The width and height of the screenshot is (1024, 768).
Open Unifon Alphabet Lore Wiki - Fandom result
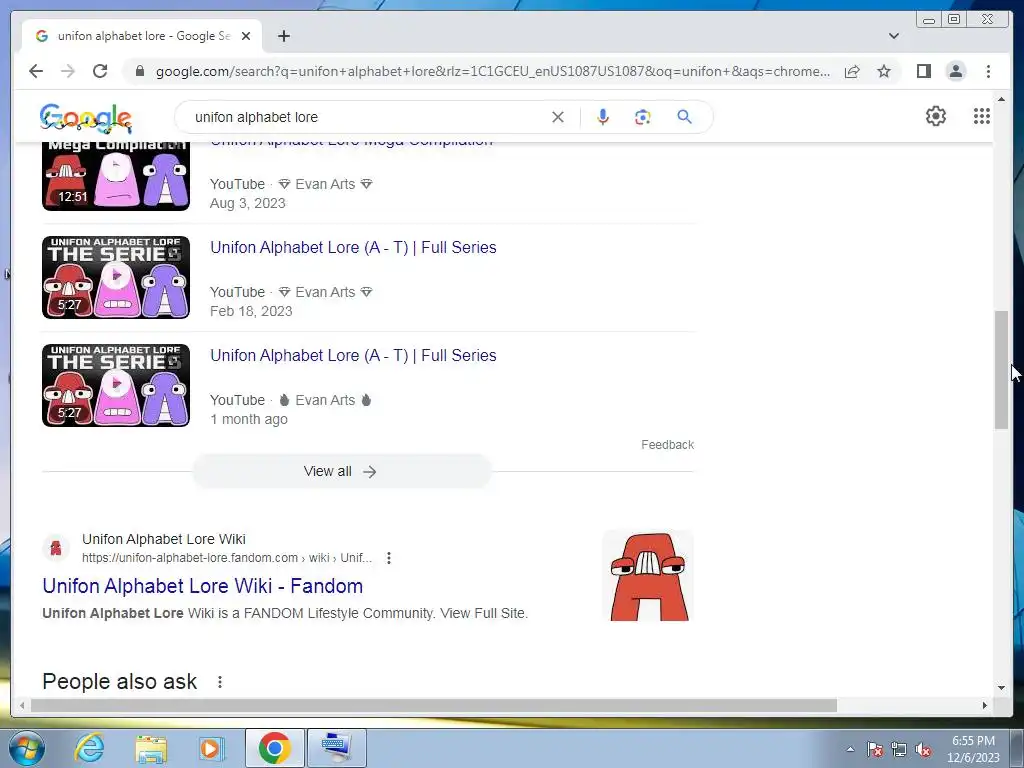pyautogui.click(x=202, y=586)
